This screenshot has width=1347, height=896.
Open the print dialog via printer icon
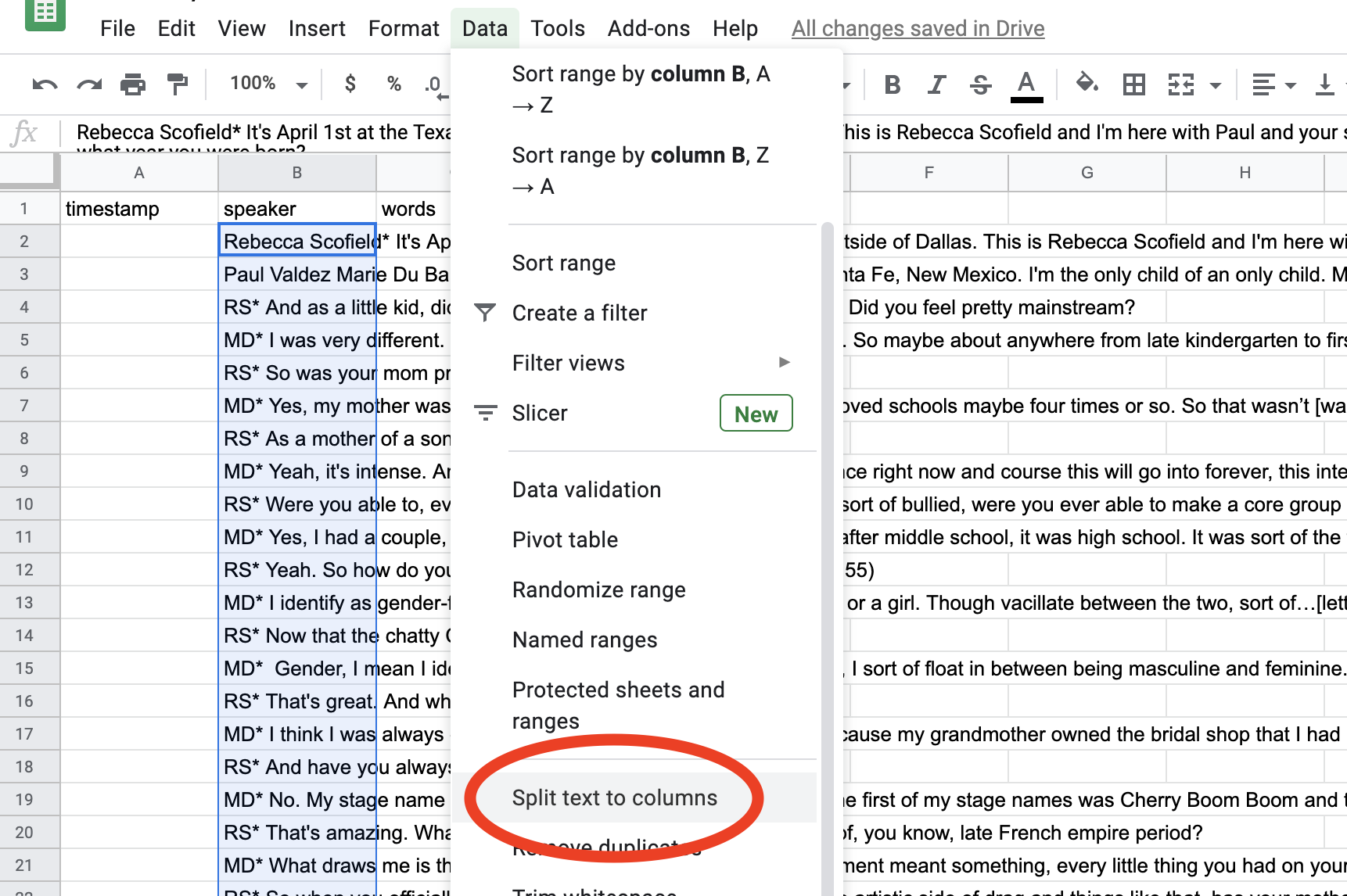coord(133,84)
